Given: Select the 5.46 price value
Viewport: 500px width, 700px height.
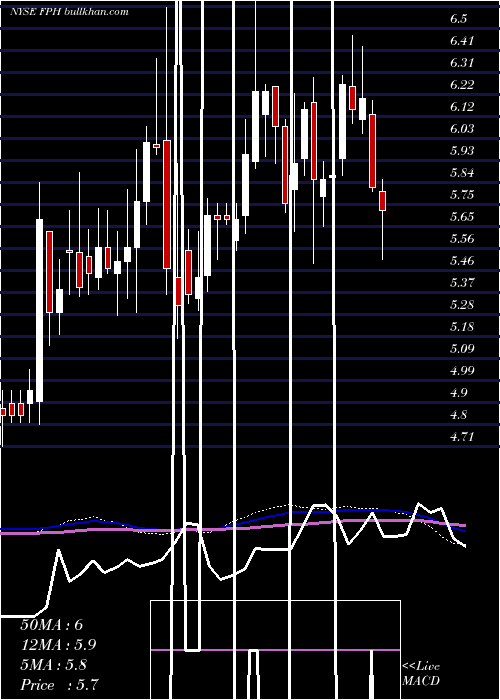Looking at the screenshot, I should click(462, 261).
